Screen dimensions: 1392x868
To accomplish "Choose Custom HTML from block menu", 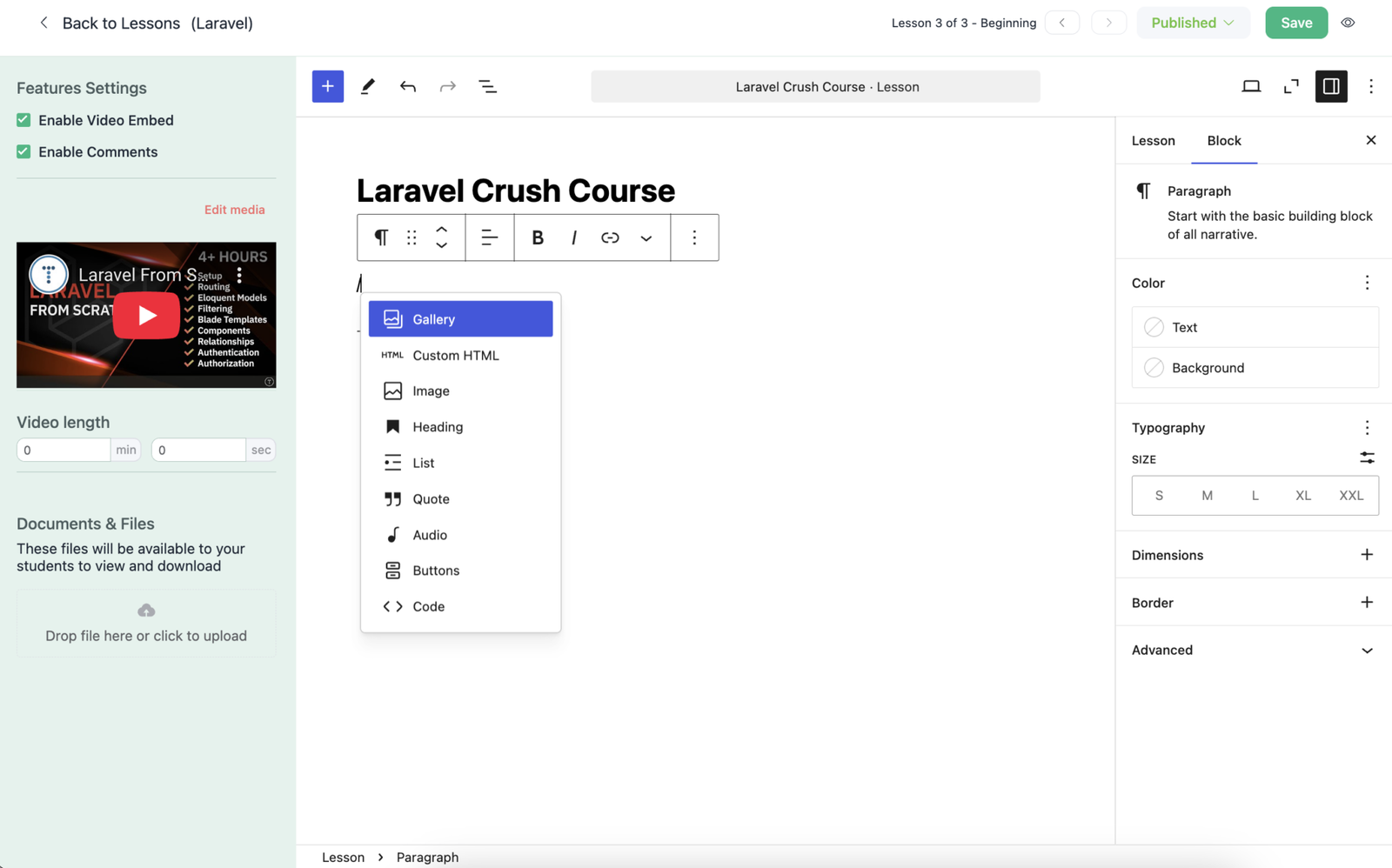I will click(x=455, y=355).
